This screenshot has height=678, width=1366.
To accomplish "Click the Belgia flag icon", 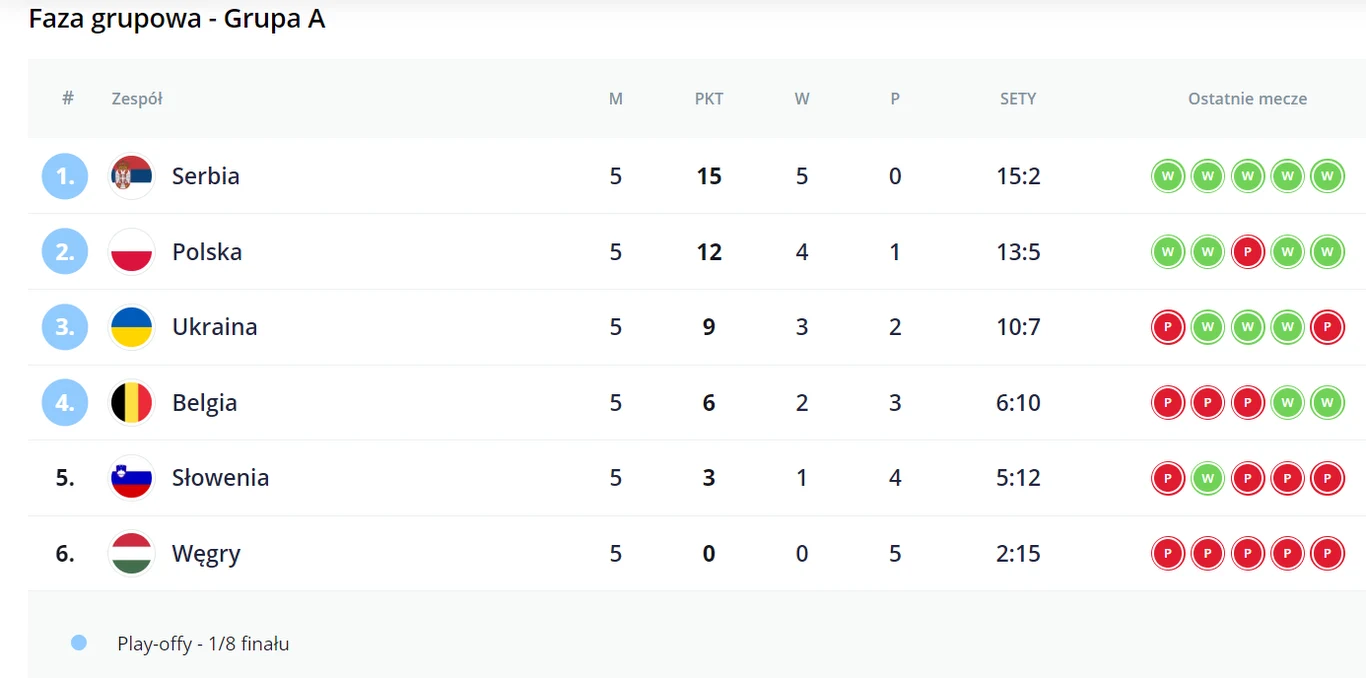I will pos(131,403).
